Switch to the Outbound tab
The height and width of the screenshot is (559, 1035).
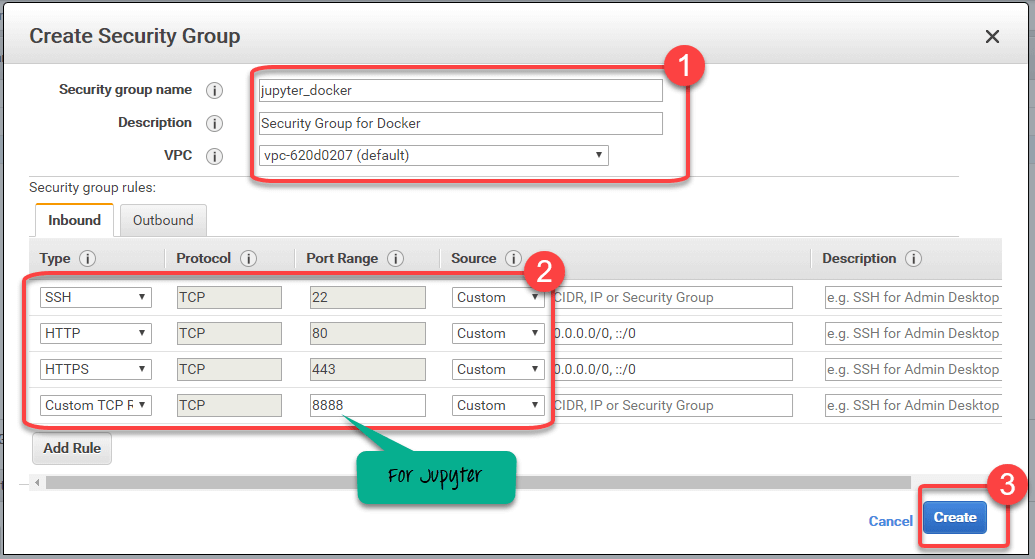pyautogui.click(x=163, y=220)
